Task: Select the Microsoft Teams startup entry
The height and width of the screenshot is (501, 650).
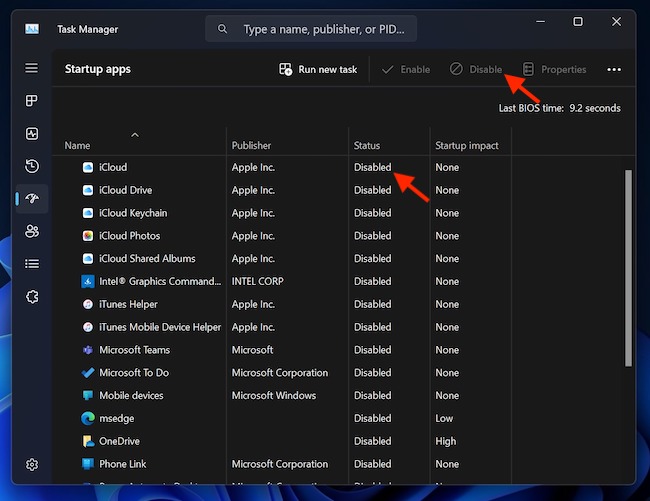Action: coord(134,350)
